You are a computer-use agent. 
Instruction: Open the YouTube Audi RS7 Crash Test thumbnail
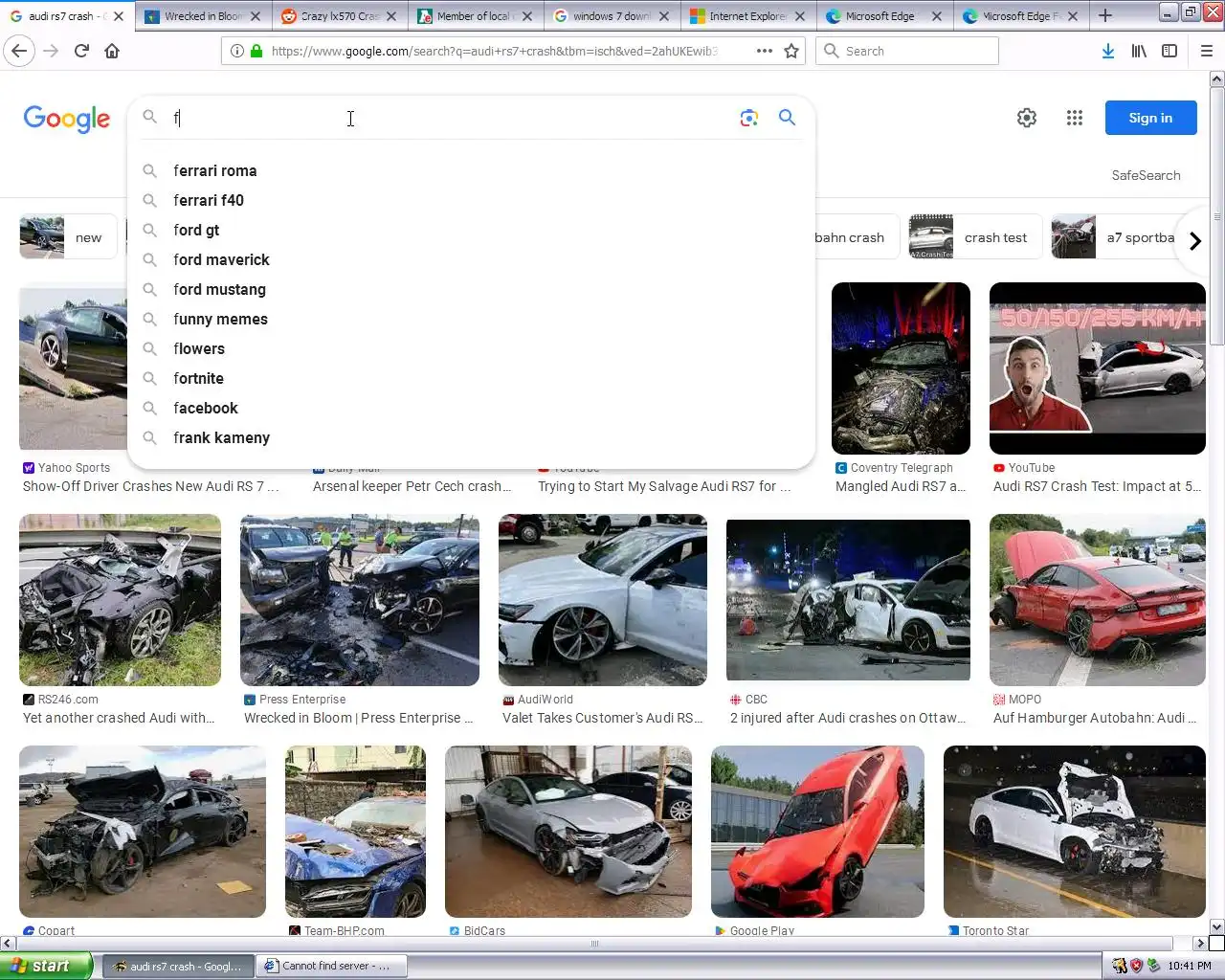pyautogui.click(x=1097, y=368)
